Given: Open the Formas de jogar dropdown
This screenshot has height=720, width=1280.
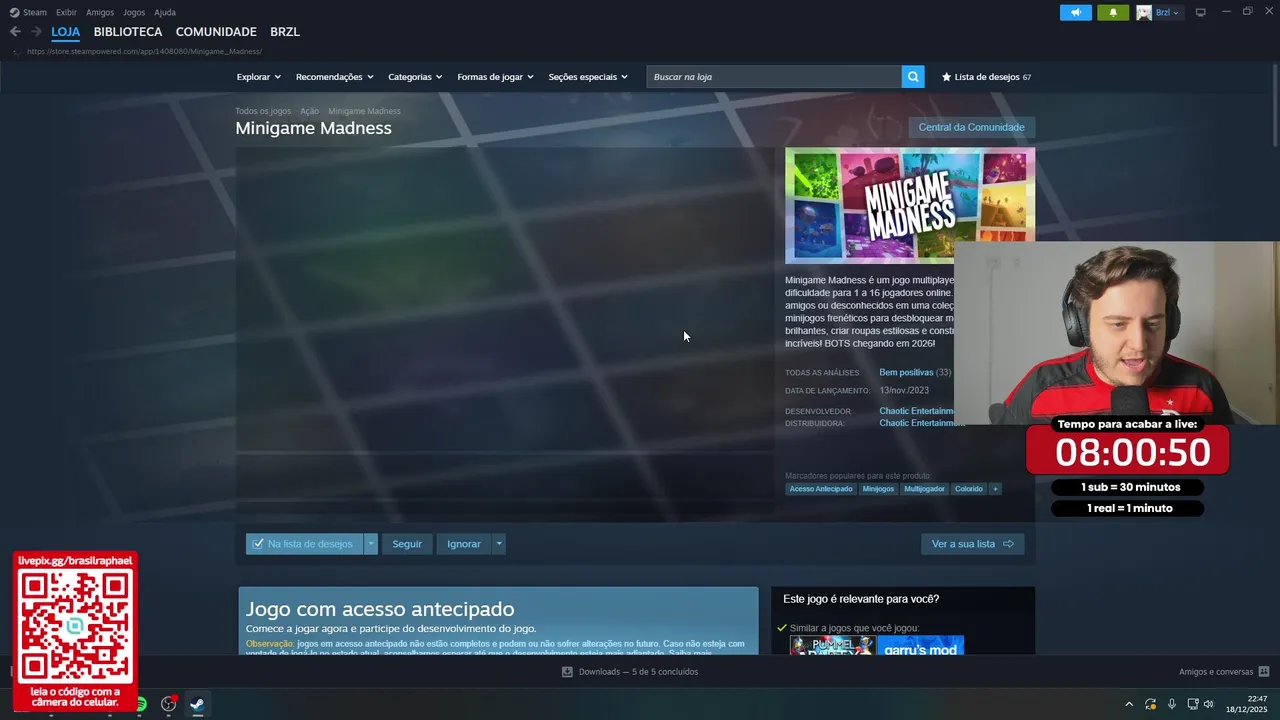Looking at the screenshot, I should (x=495, y=77).
